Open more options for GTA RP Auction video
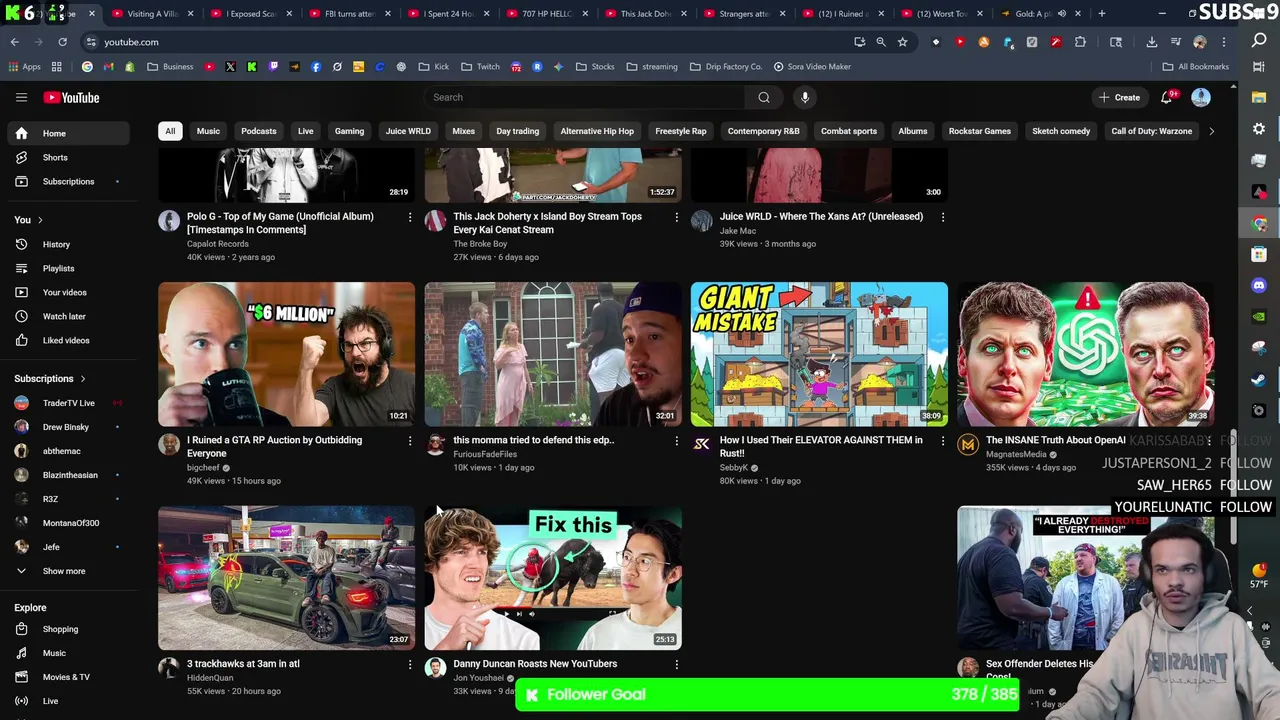 coord(409,441)
